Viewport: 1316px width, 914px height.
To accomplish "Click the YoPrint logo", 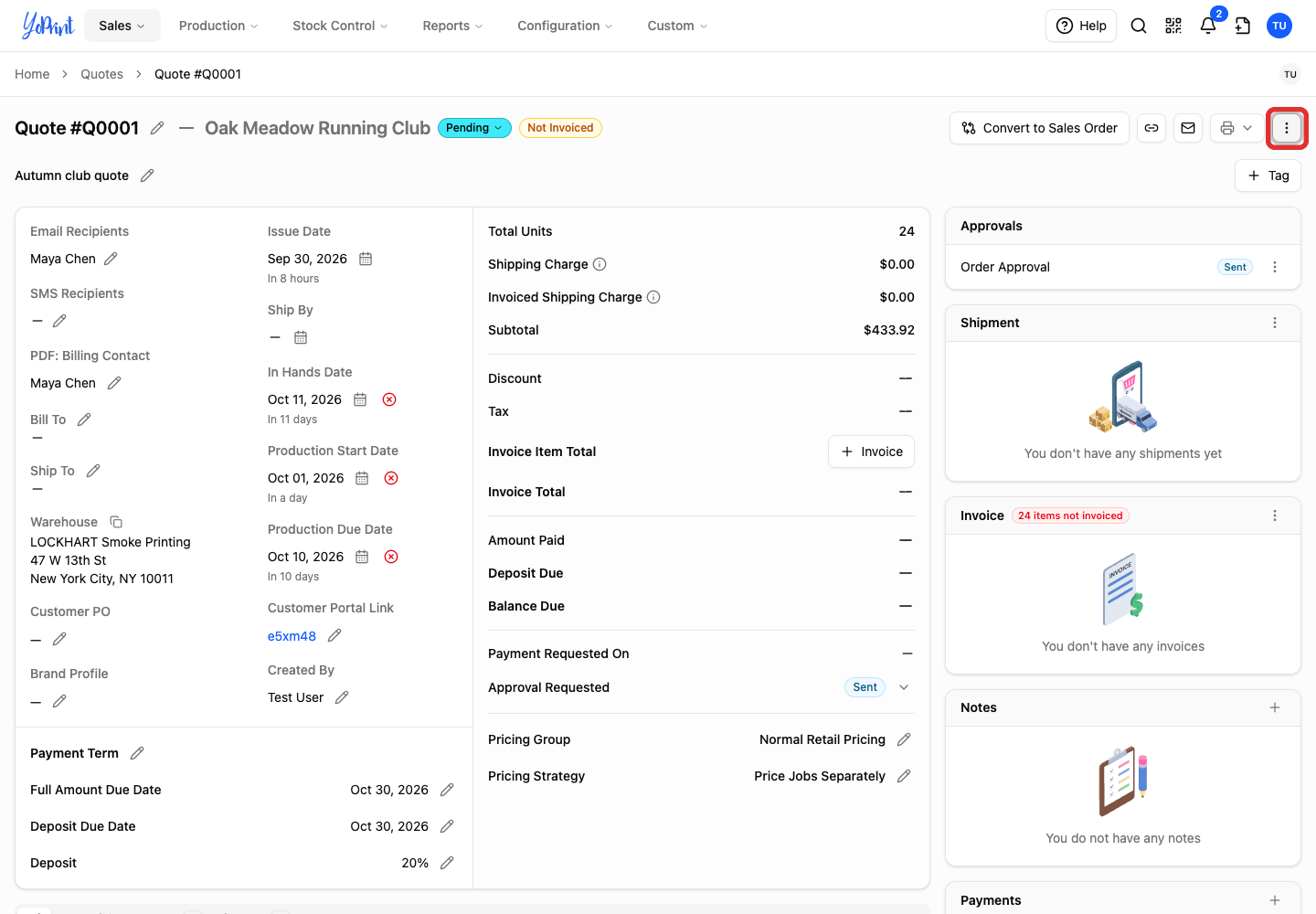I will point(48,26).
